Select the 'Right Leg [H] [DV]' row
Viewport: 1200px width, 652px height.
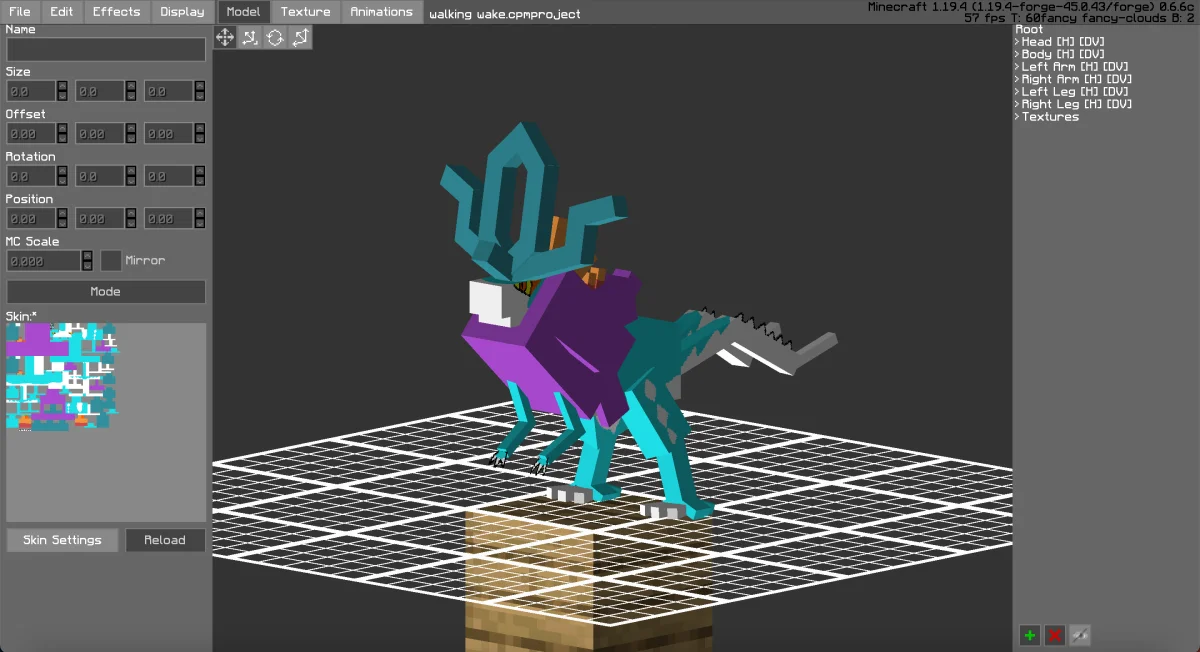tap(1077, 104)
